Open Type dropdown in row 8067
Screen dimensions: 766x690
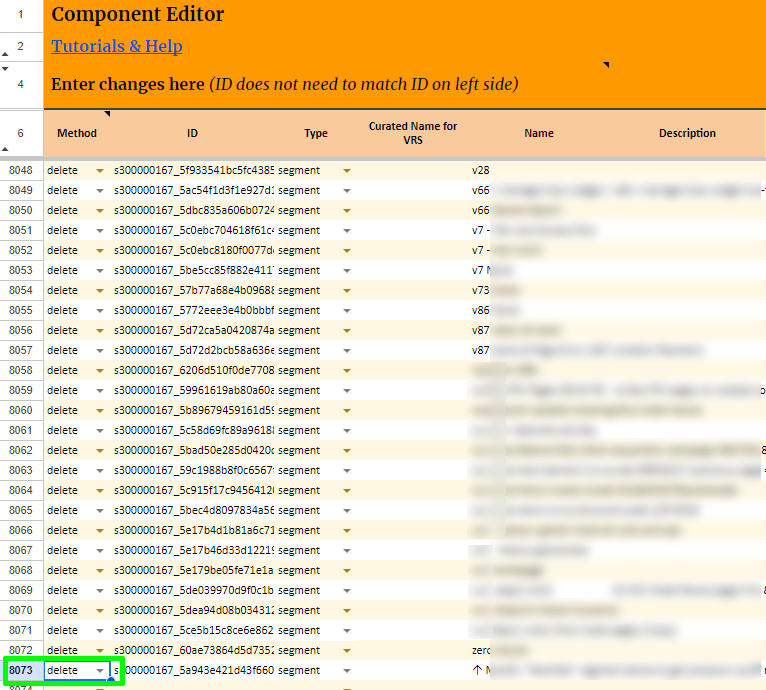[x=347, y=551]
